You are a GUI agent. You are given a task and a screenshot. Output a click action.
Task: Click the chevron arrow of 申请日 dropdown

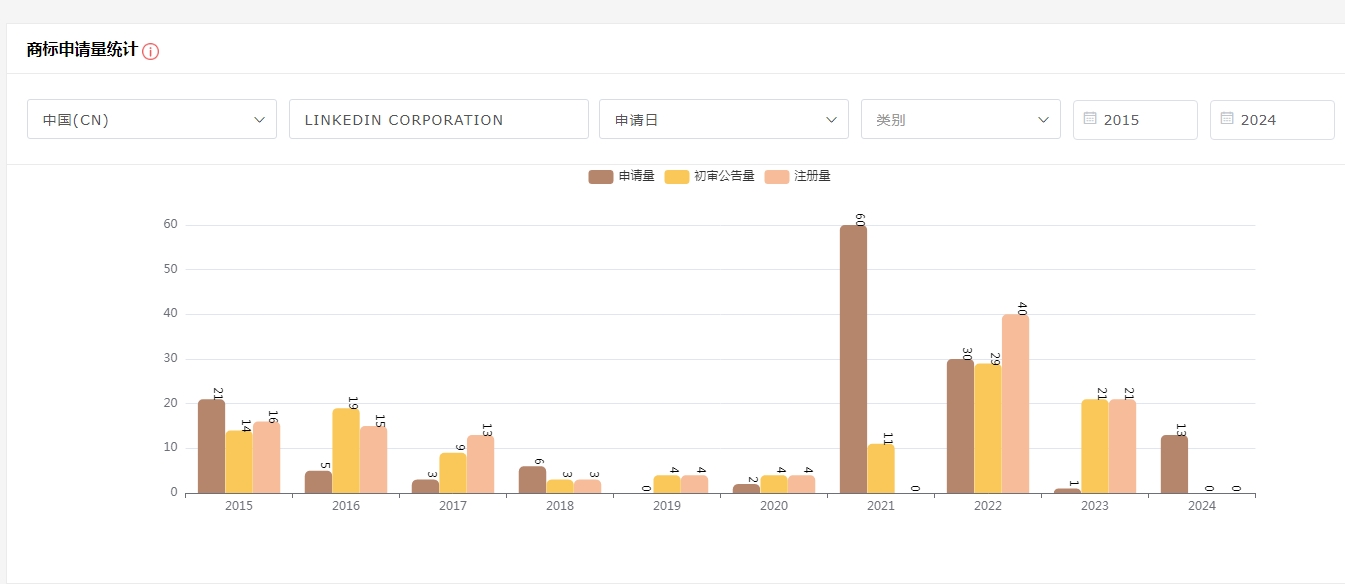pos(832,120)
